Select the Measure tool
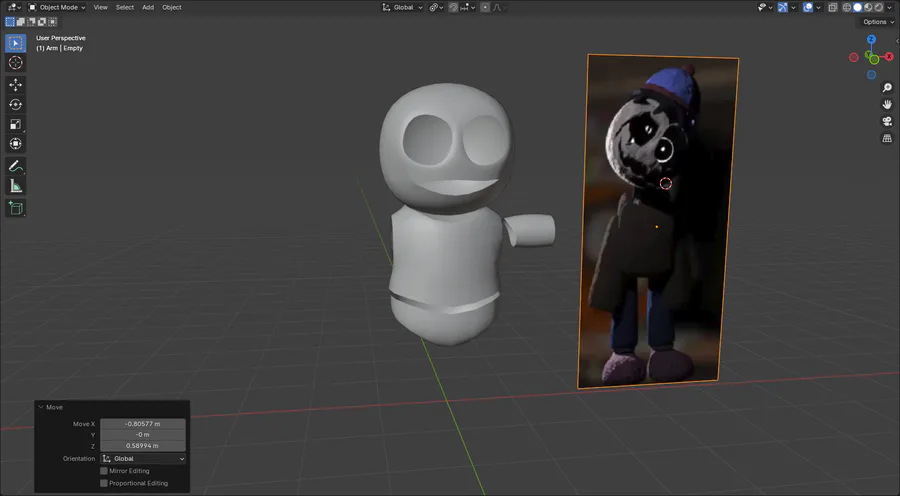 15,186
